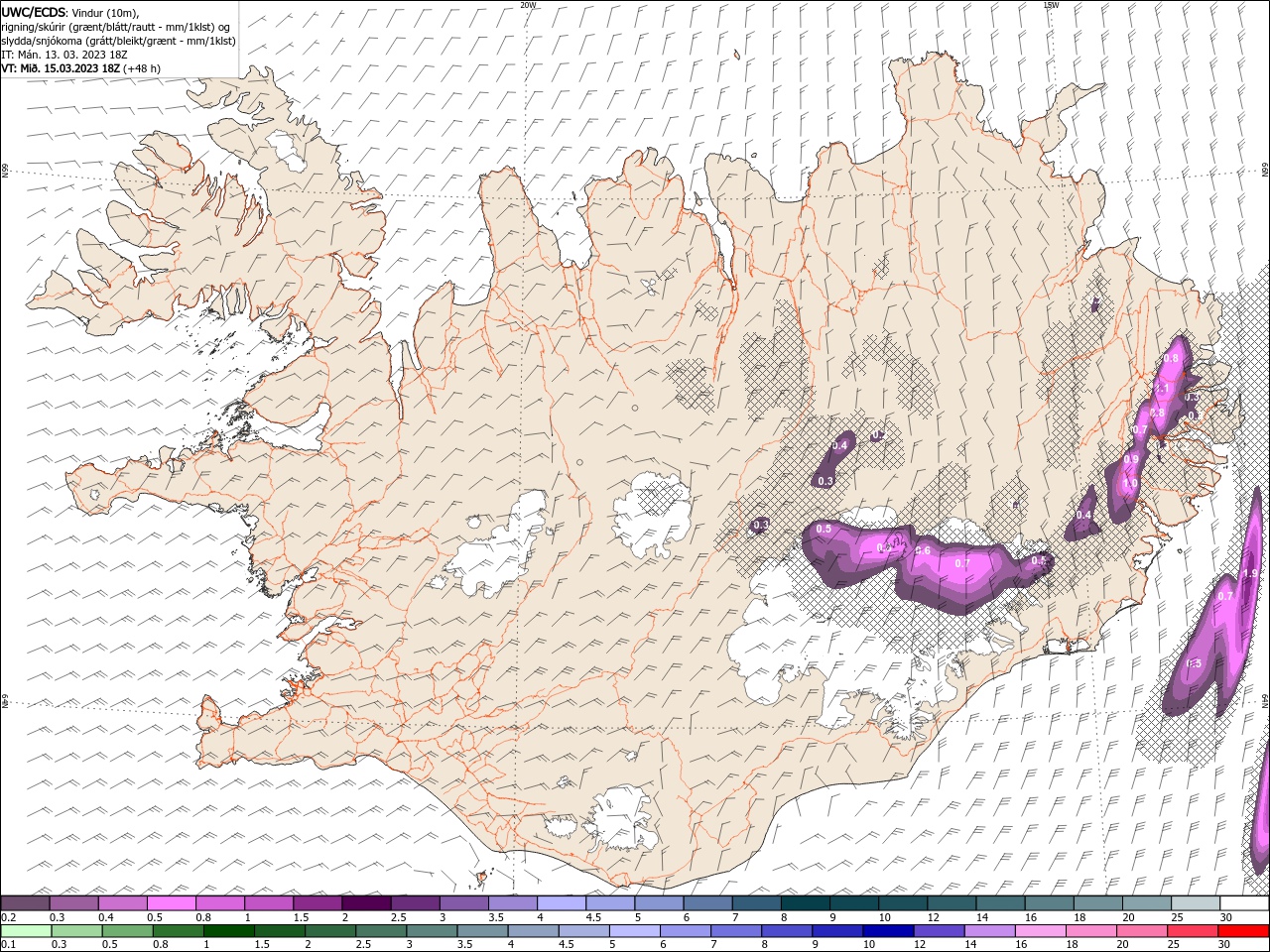Click the 0.1 label under the rain scale
1270x952 pixels.
9,945
